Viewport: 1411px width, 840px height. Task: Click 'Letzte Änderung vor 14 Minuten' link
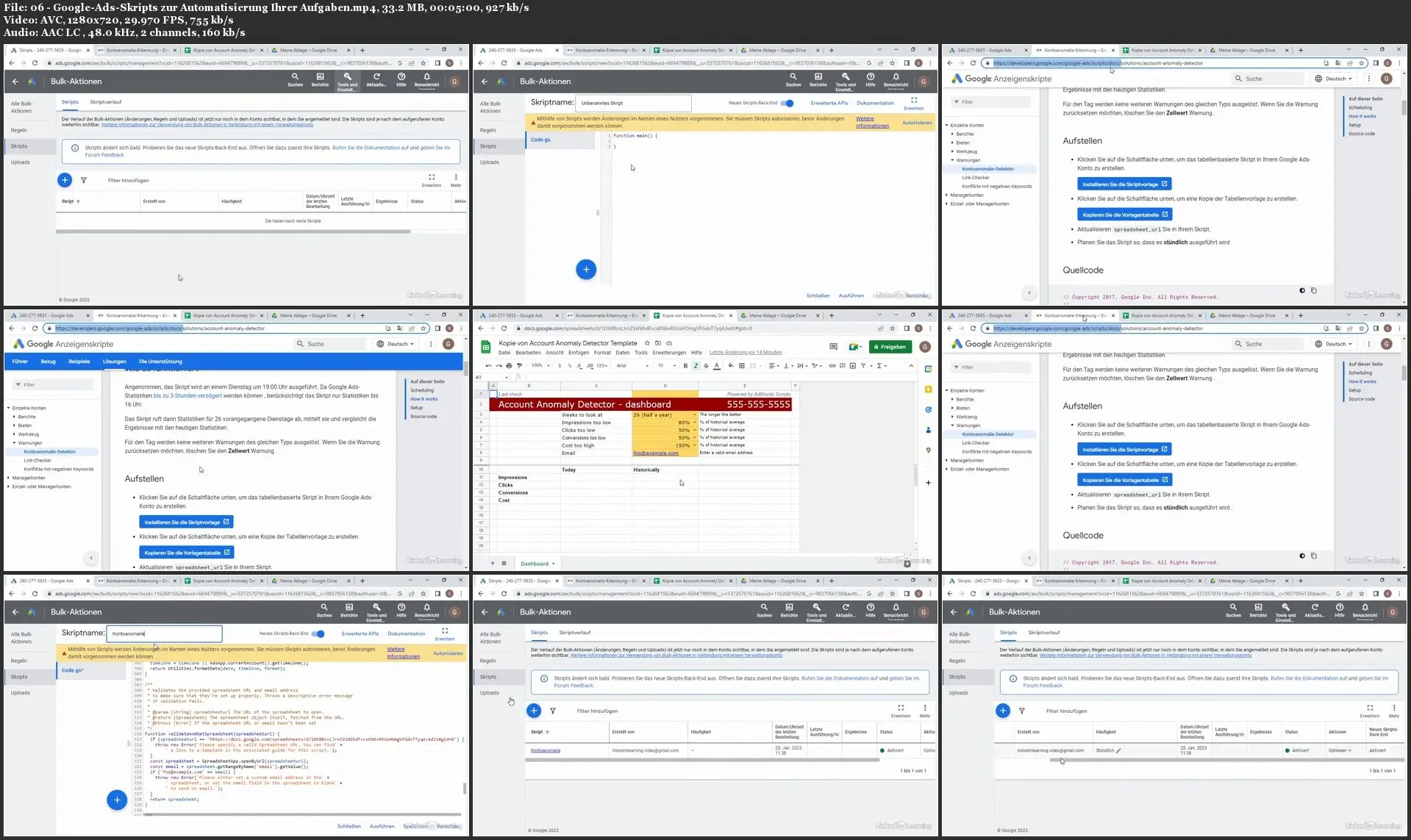[x=746, y=353]
